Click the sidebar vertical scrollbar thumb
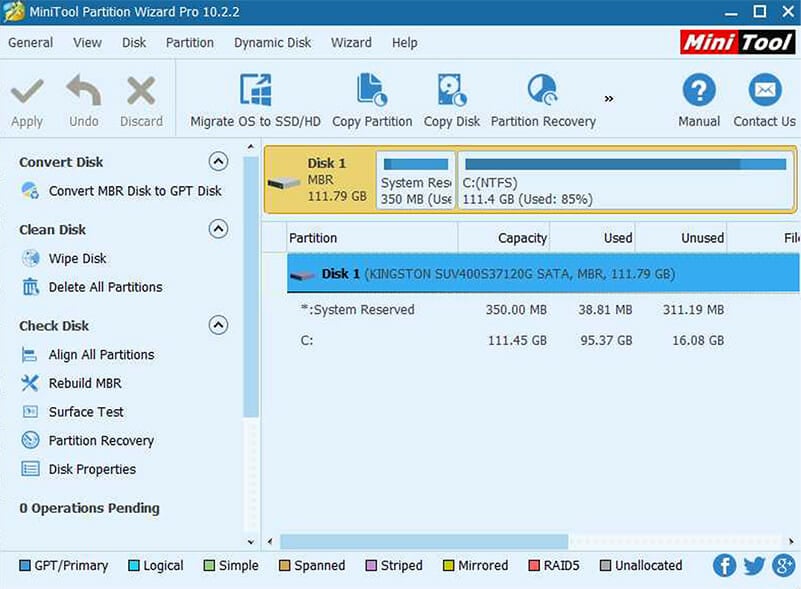Viewport: 801px width, 589px height. click(251, 287)
